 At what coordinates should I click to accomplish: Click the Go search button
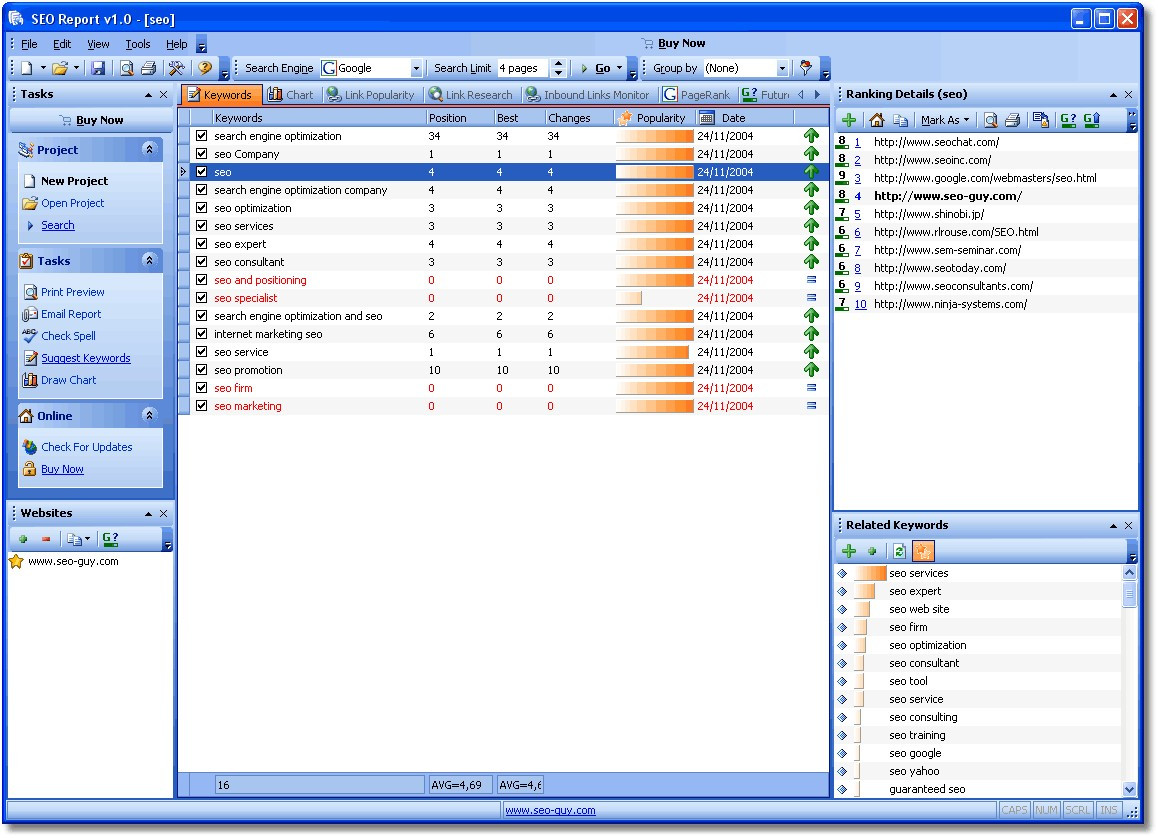596,68
